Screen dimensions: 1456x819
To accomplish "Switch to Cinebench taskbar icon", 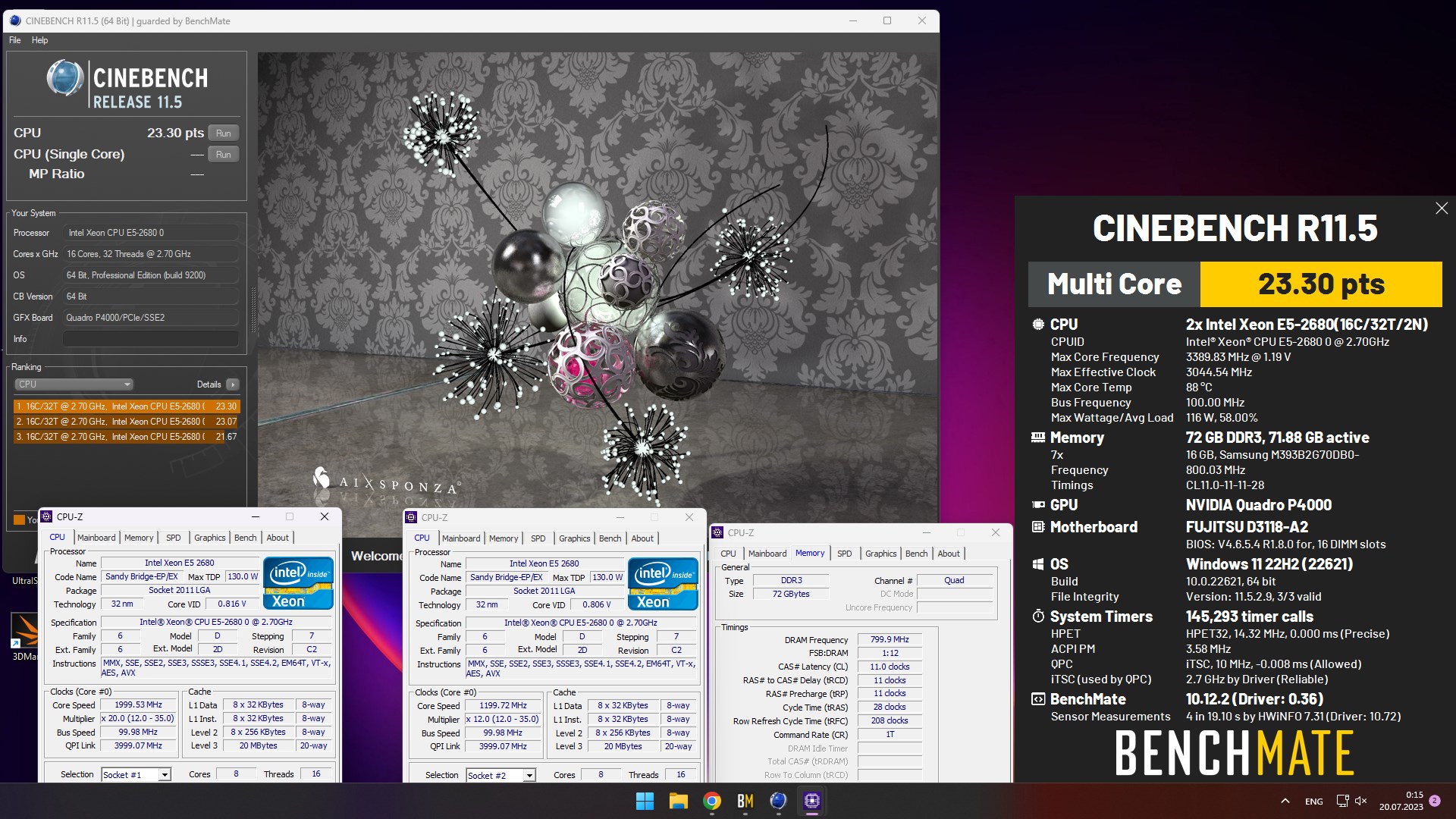I will [x=778, y=801].
